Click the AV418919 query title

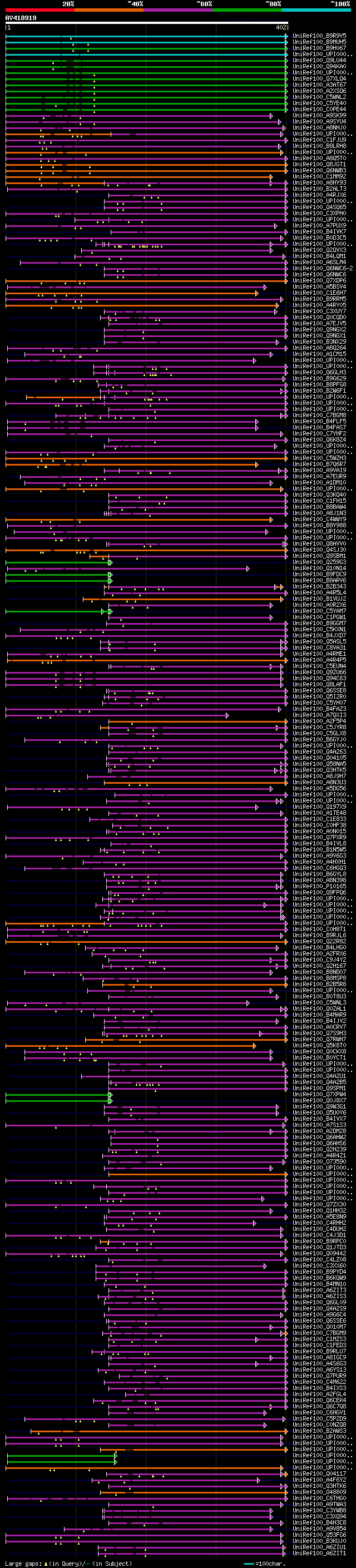point(21,18)
